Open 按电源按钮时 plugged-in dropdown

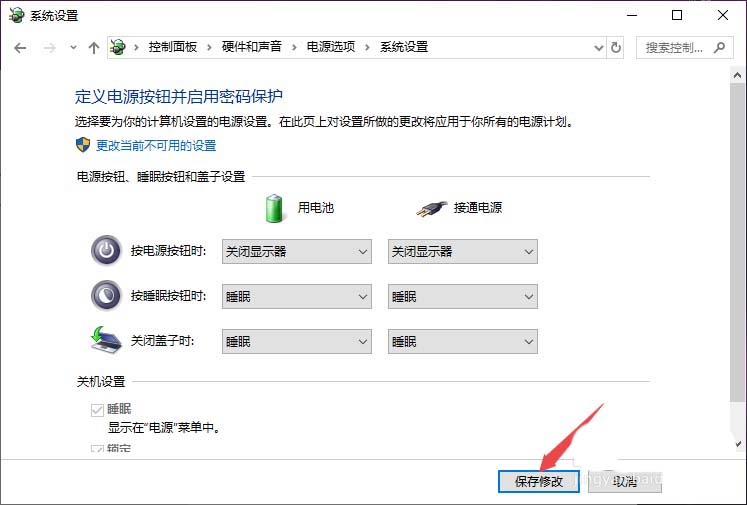pyautogui.click(x=463, y=252)
